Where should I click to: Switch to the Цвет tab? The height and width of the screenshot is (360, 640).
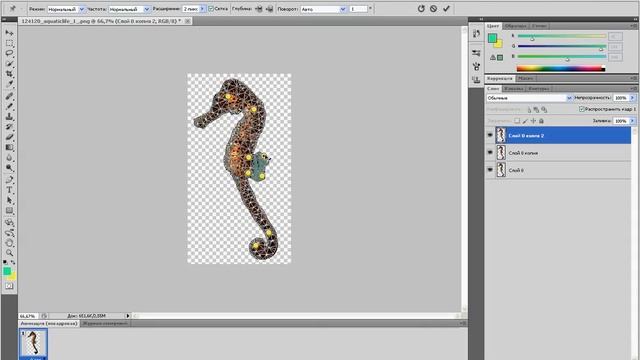(493, 26)
